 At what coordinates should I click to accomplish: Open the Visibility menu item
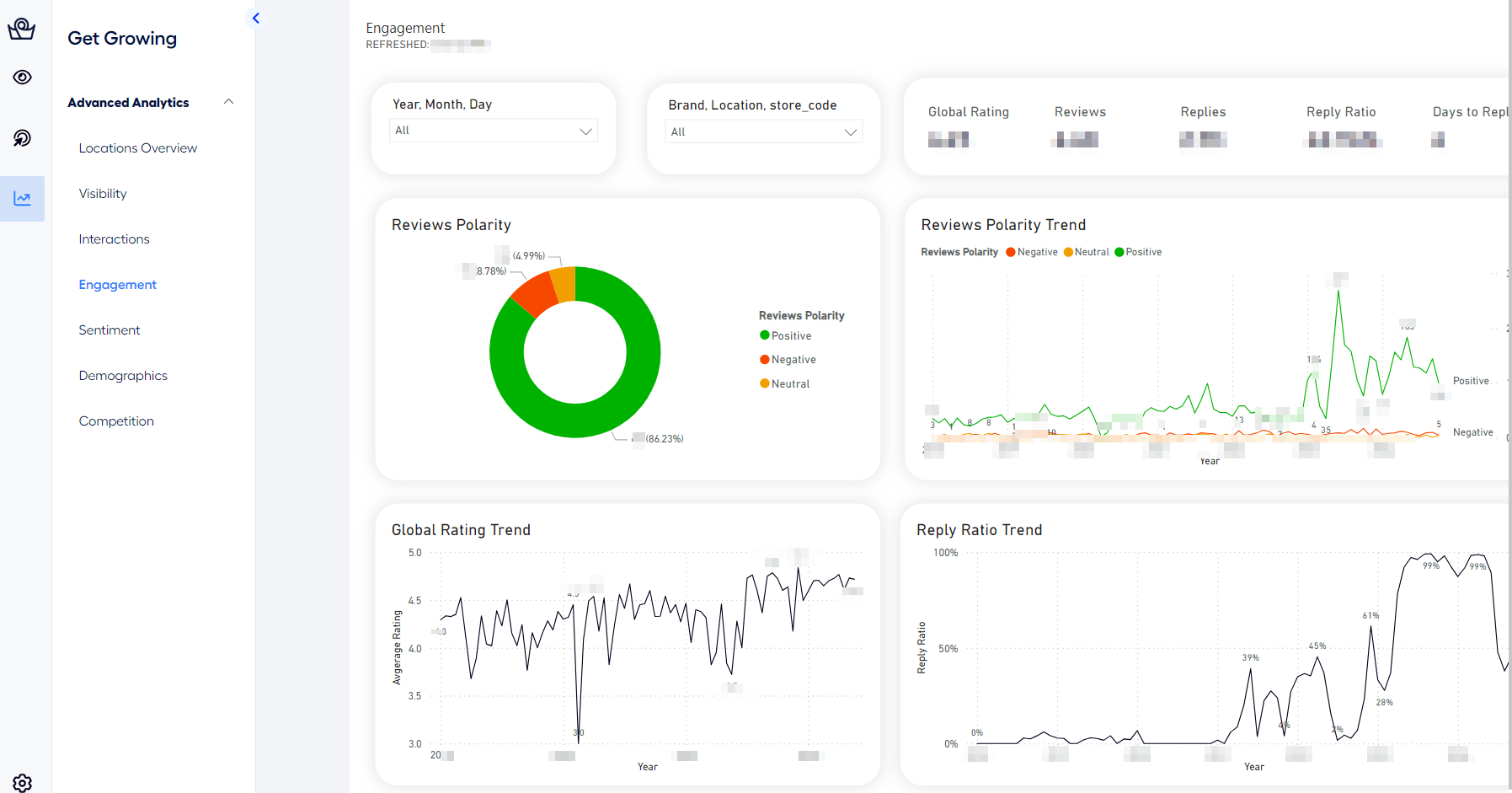pos(103,194)
